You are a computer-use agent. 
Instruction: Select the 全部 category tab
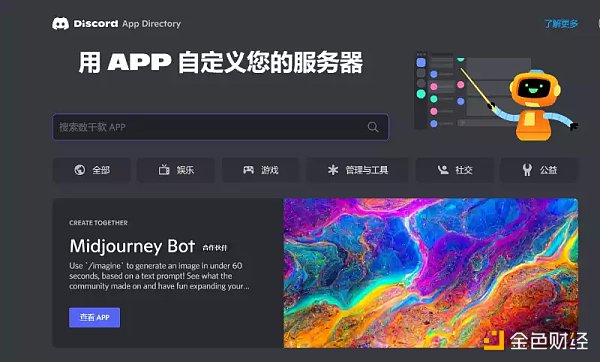pyautogui.click(x=92, y=170)
